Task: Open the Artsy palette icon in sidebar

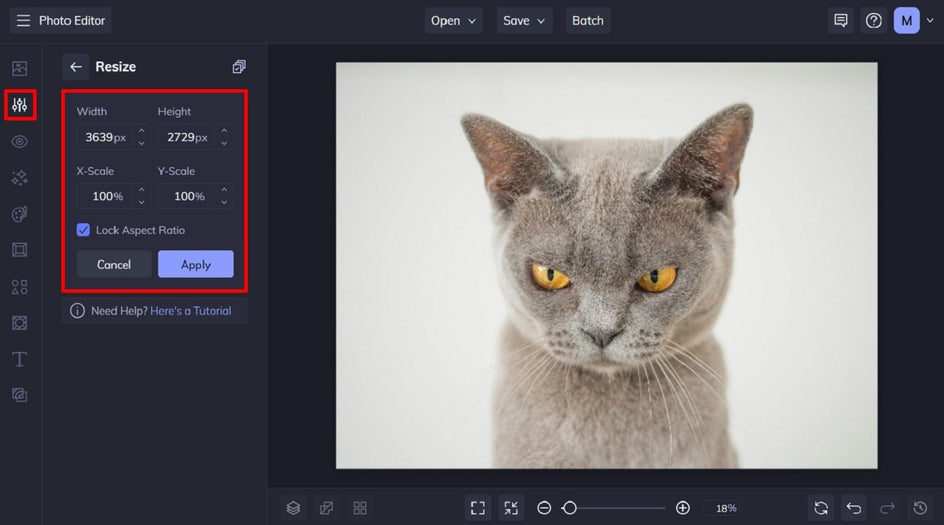Action: point(19,214)
